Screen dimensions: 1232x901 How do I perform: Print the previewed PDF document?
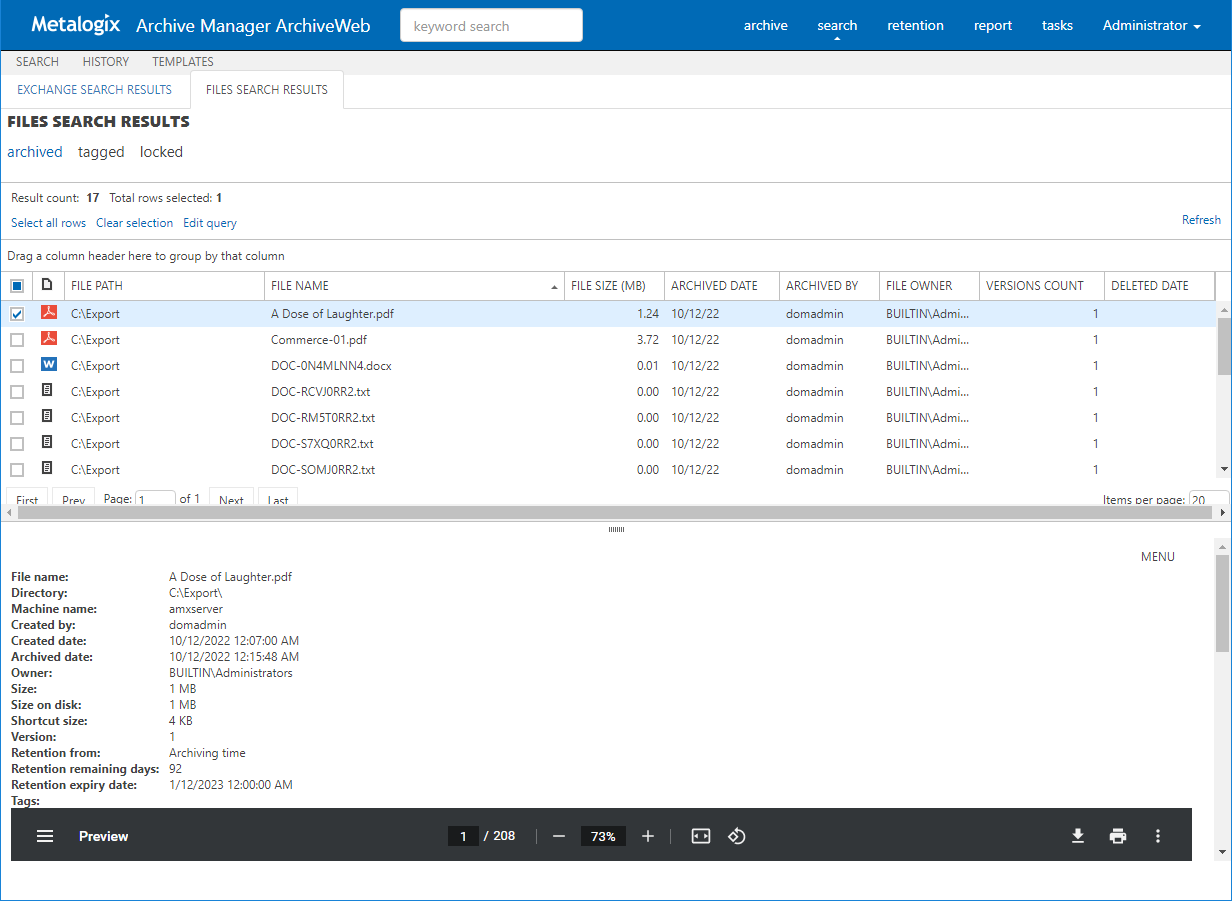[1118, 836]
